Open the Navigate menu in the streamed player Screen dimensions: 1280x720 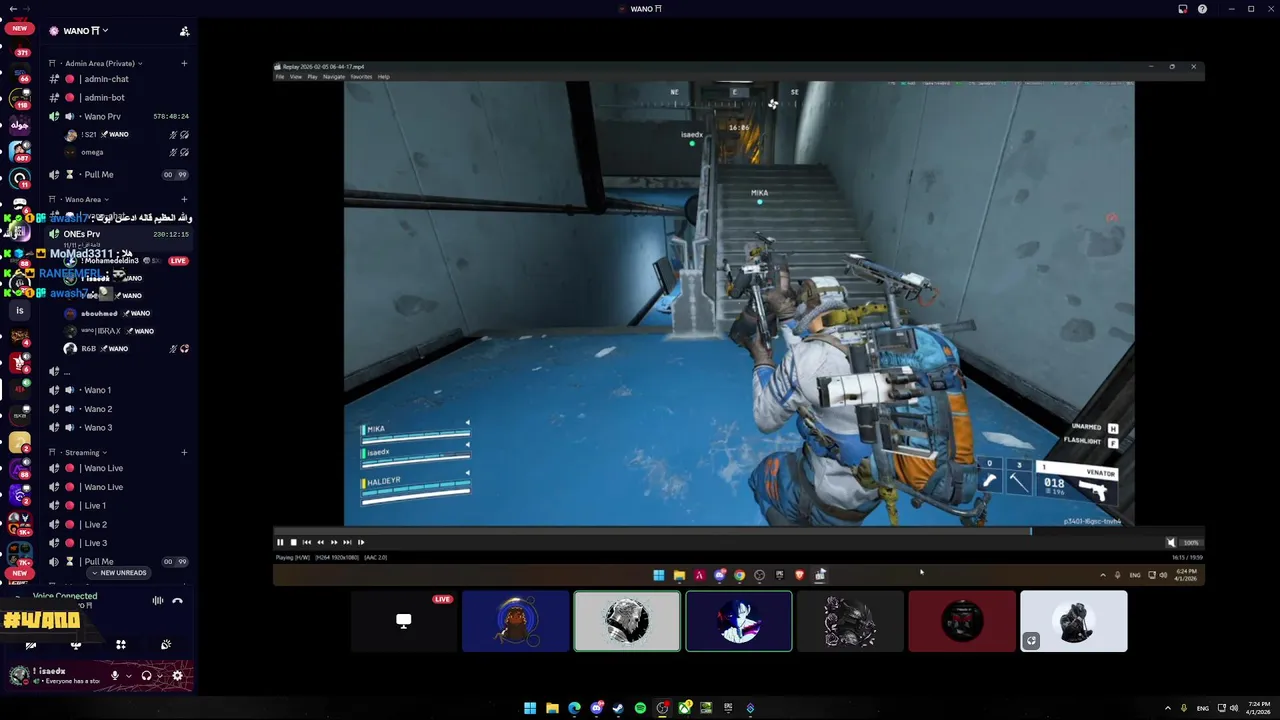[x=334, y=77]
